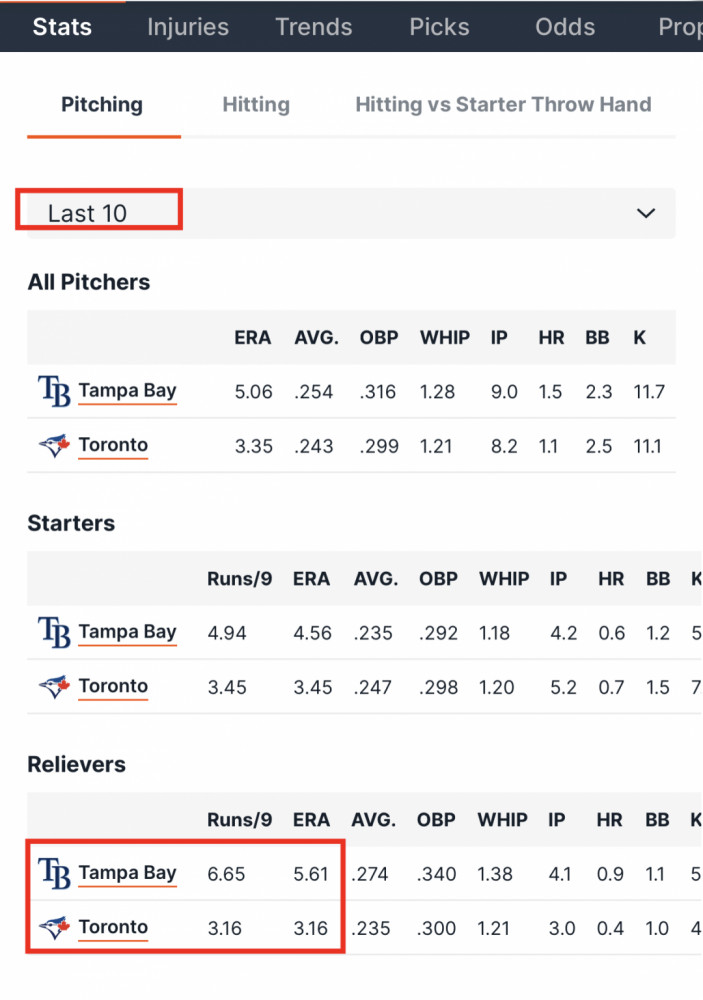Click Tampa Bay logo in Starters table
703x1000 pixels.
pyautogui.click(x=54, y=632)
